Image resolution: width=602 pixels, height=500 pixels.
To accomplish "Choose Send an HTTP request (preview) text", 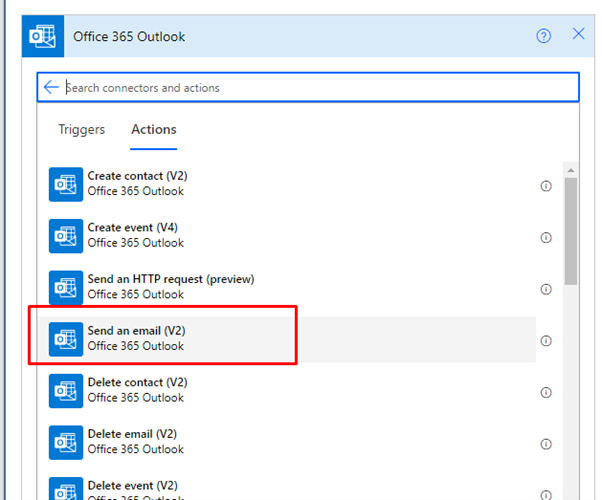I will pyautogui.click(x=171, y=279).
